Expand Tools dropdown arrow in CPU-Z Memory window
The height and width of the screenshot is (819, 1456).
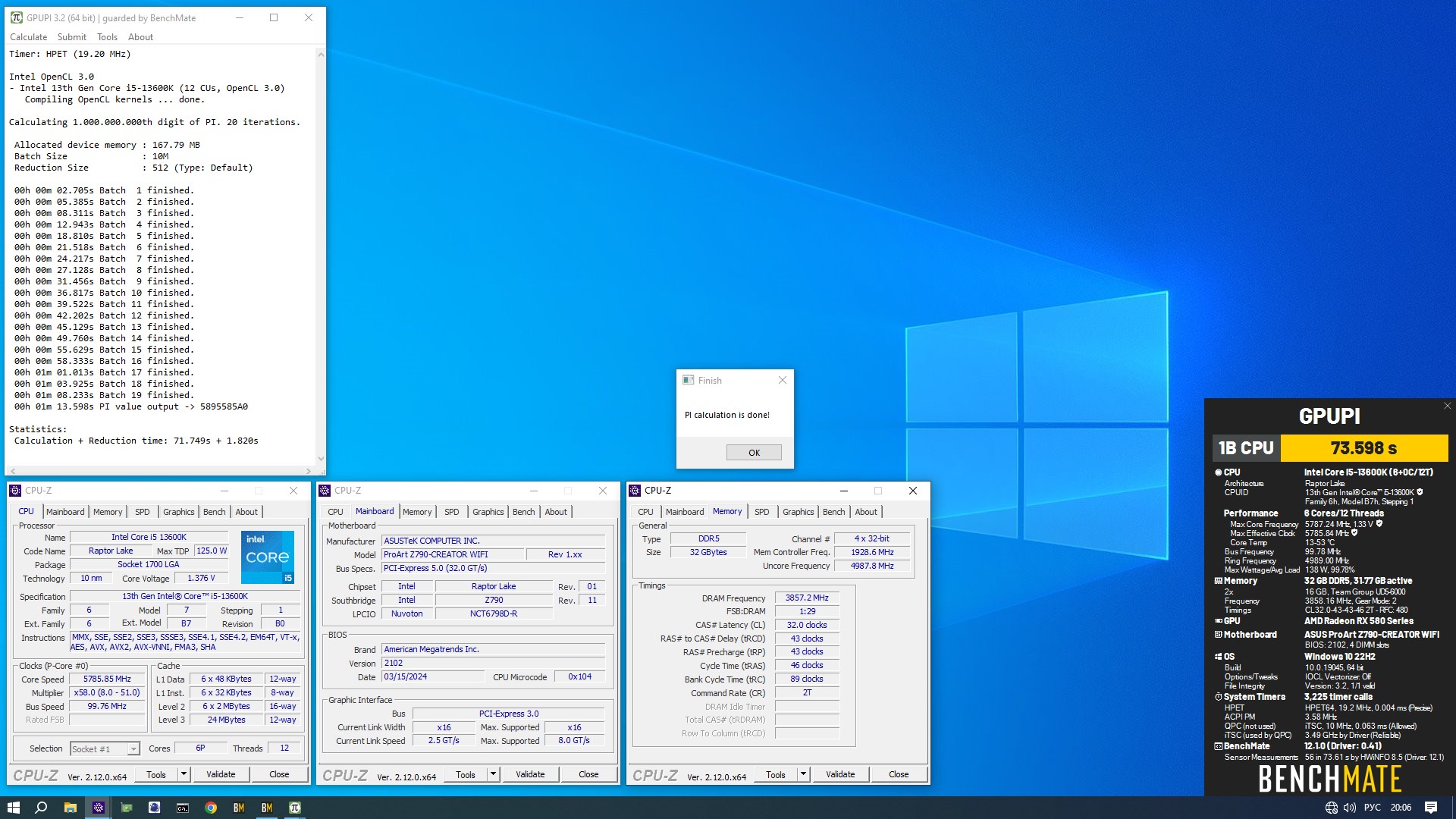(x=803, y=774)
